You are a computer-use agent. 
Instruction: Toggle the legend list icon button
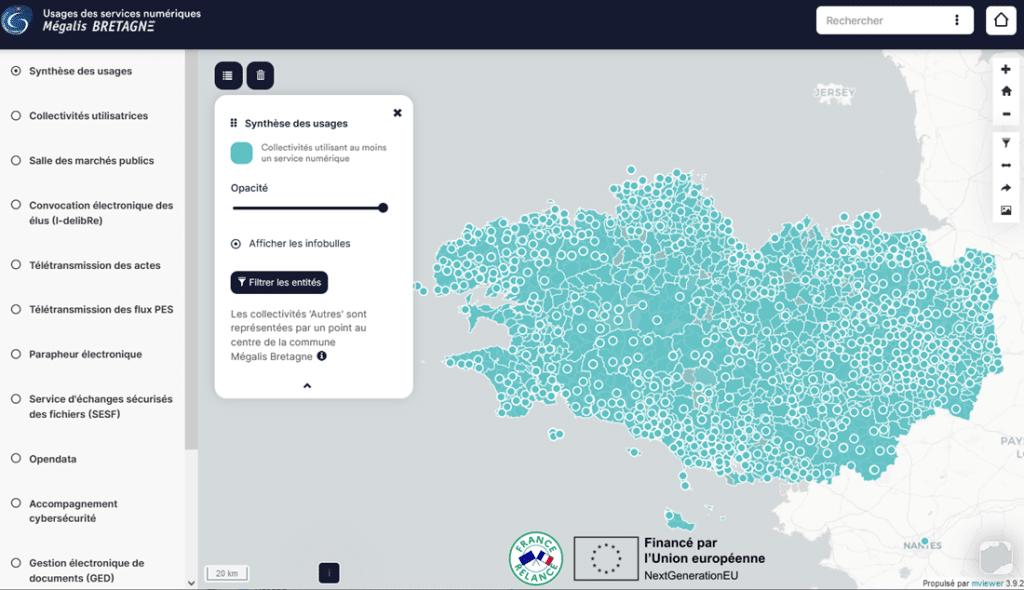click(228, 75)
